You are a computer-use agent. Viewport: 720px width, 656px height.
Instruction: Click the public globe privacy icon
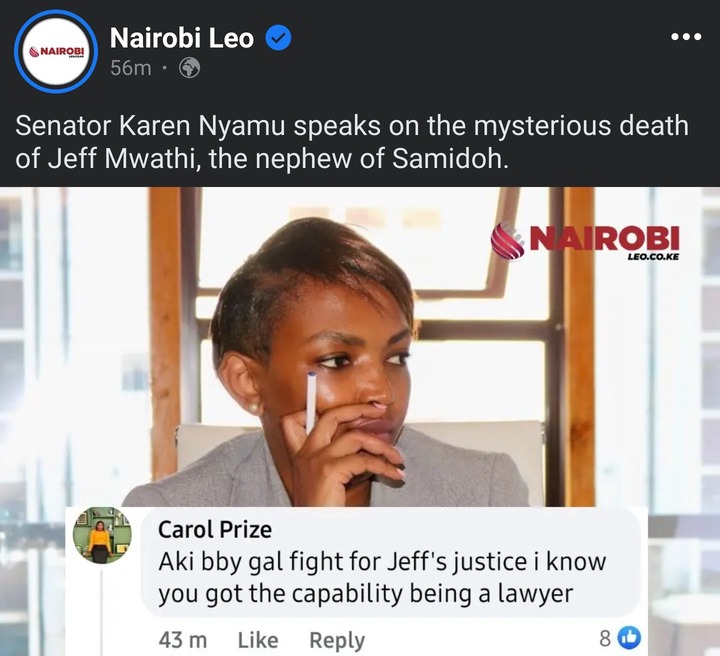coord(189,68)
